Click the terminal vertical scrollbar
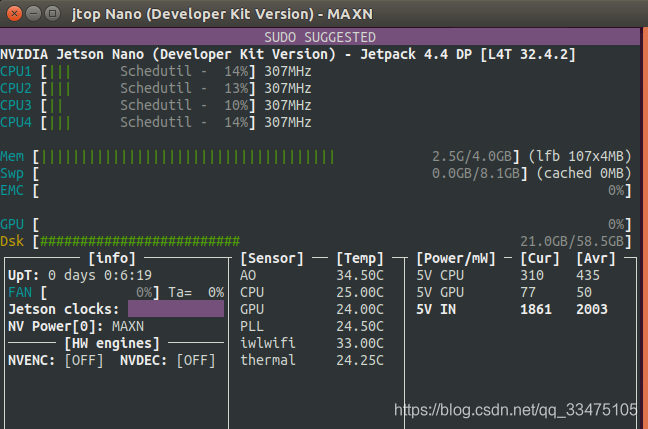 pos(644,229)
